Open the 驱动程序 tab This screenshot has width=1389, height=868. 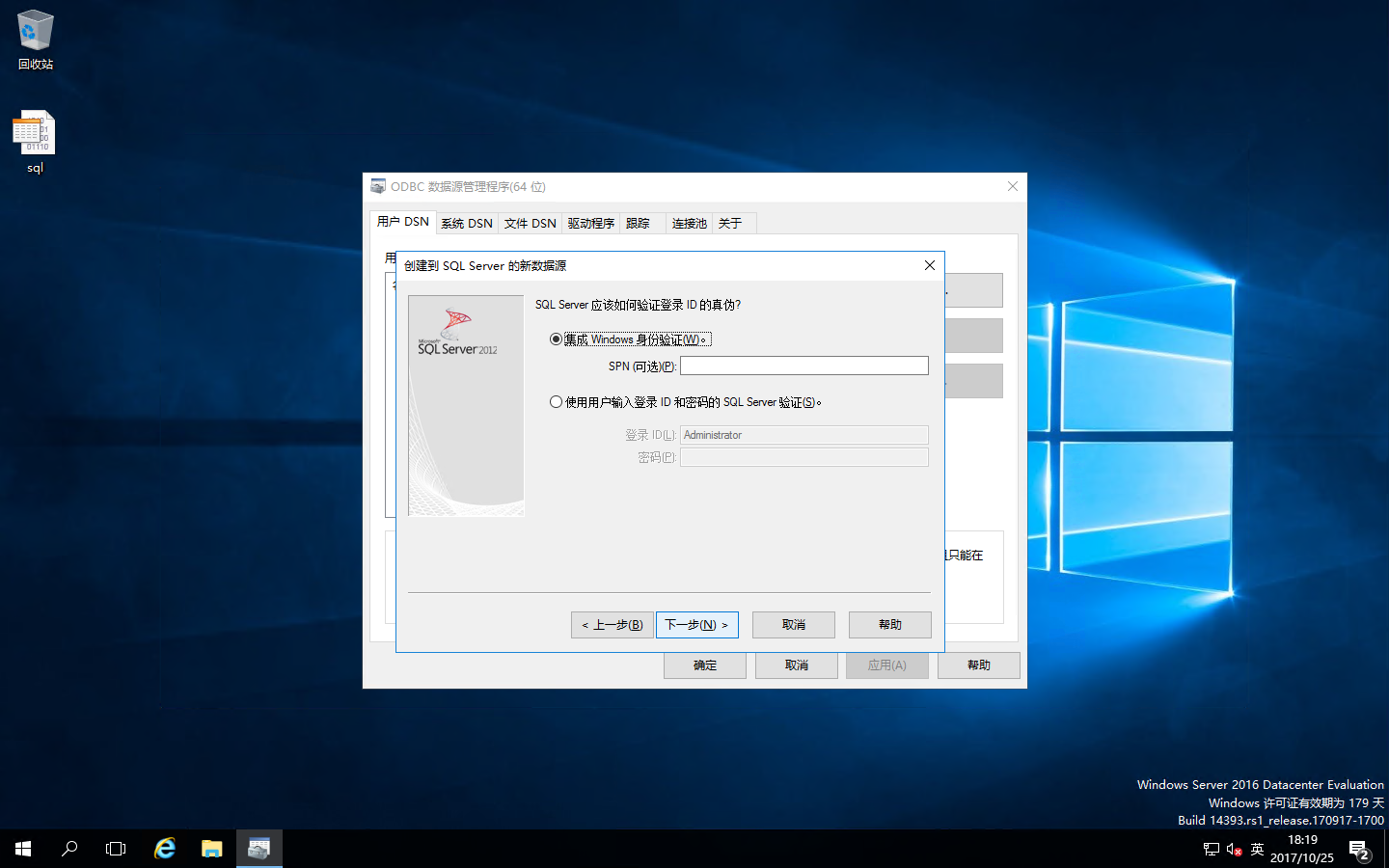[591, 223]
